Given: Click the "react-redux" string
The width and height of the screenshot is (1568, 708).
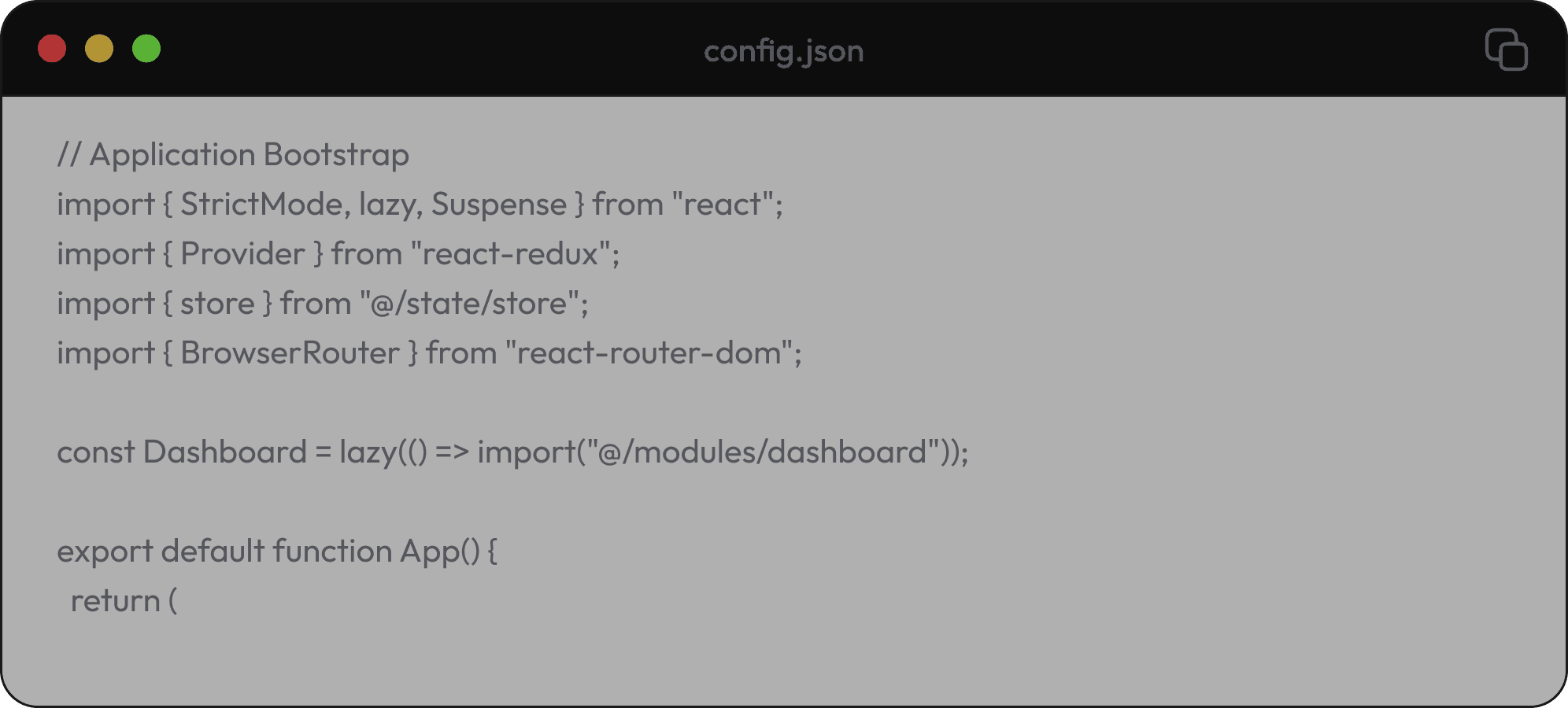Looking at the screenshot, I should 511,254.
